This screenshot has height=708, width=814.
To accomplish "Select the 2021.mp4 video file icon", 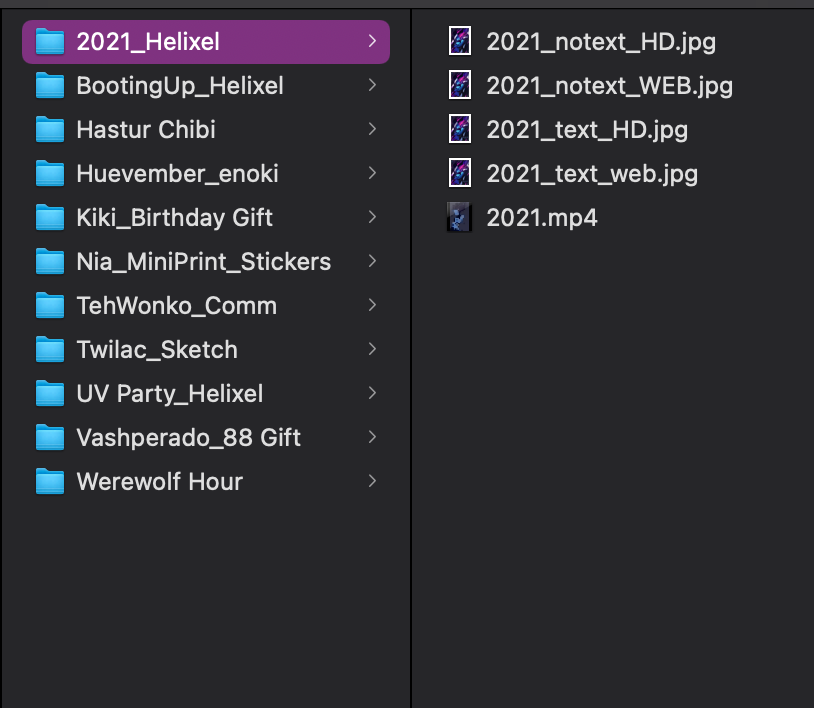I will [460, 217].
